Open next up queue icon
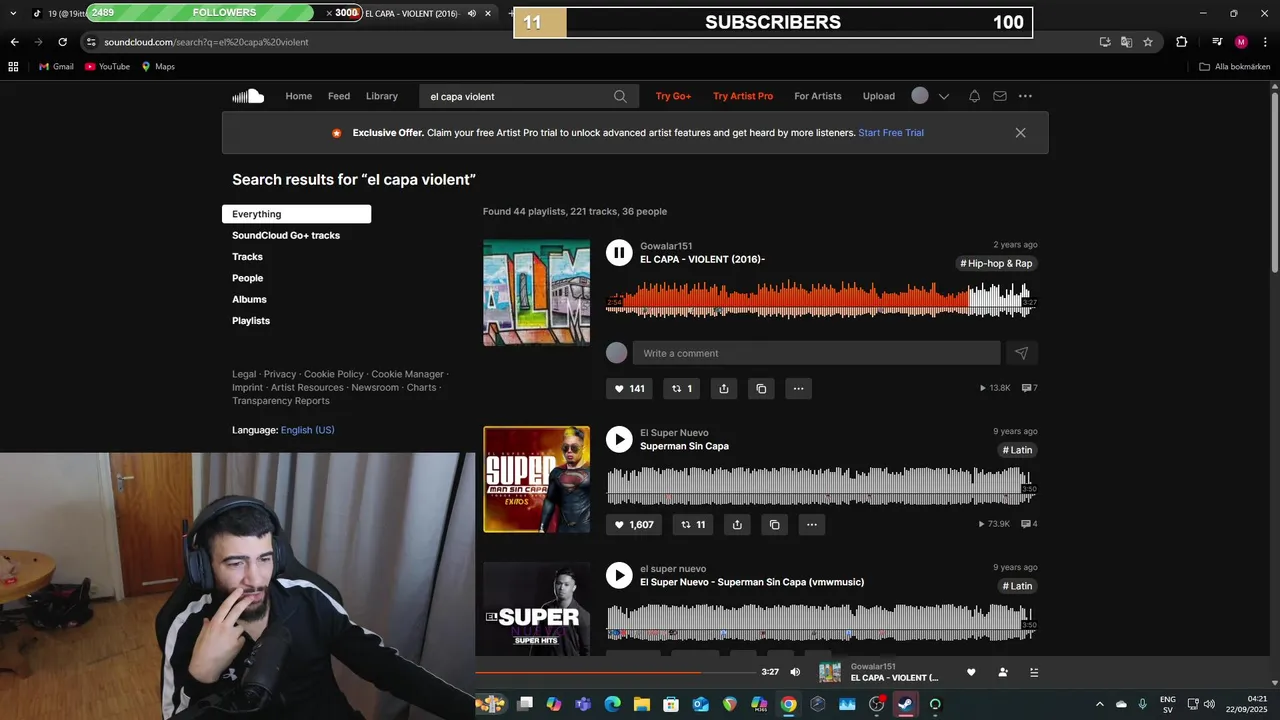 coord(1035,672)
